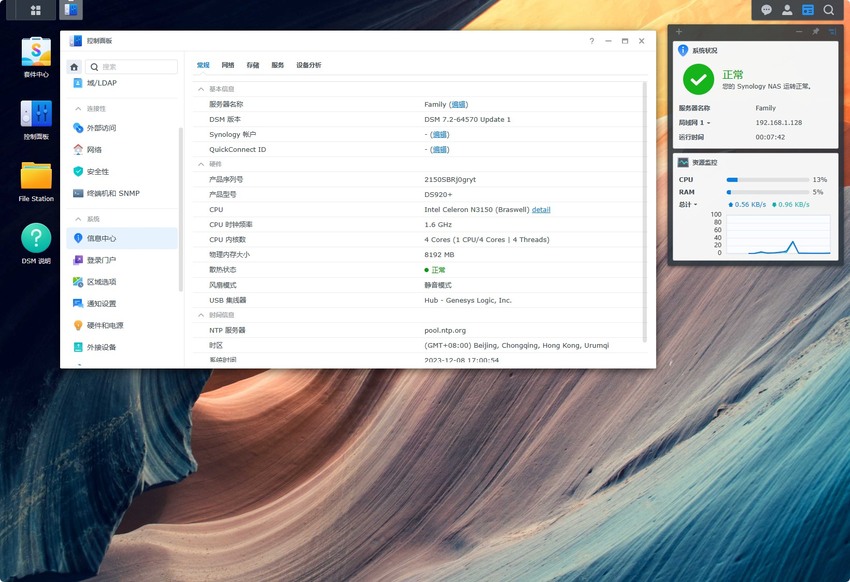Open 终端机和 SNMP in sidebar

[x=121, y=193]
